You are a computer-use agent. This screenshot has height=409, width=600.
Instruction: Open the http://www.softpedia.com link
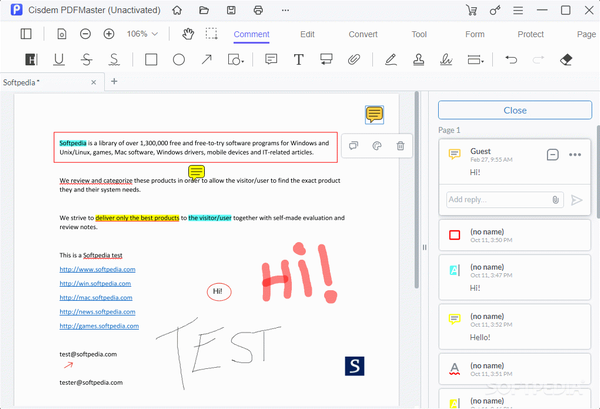[97, 269]
